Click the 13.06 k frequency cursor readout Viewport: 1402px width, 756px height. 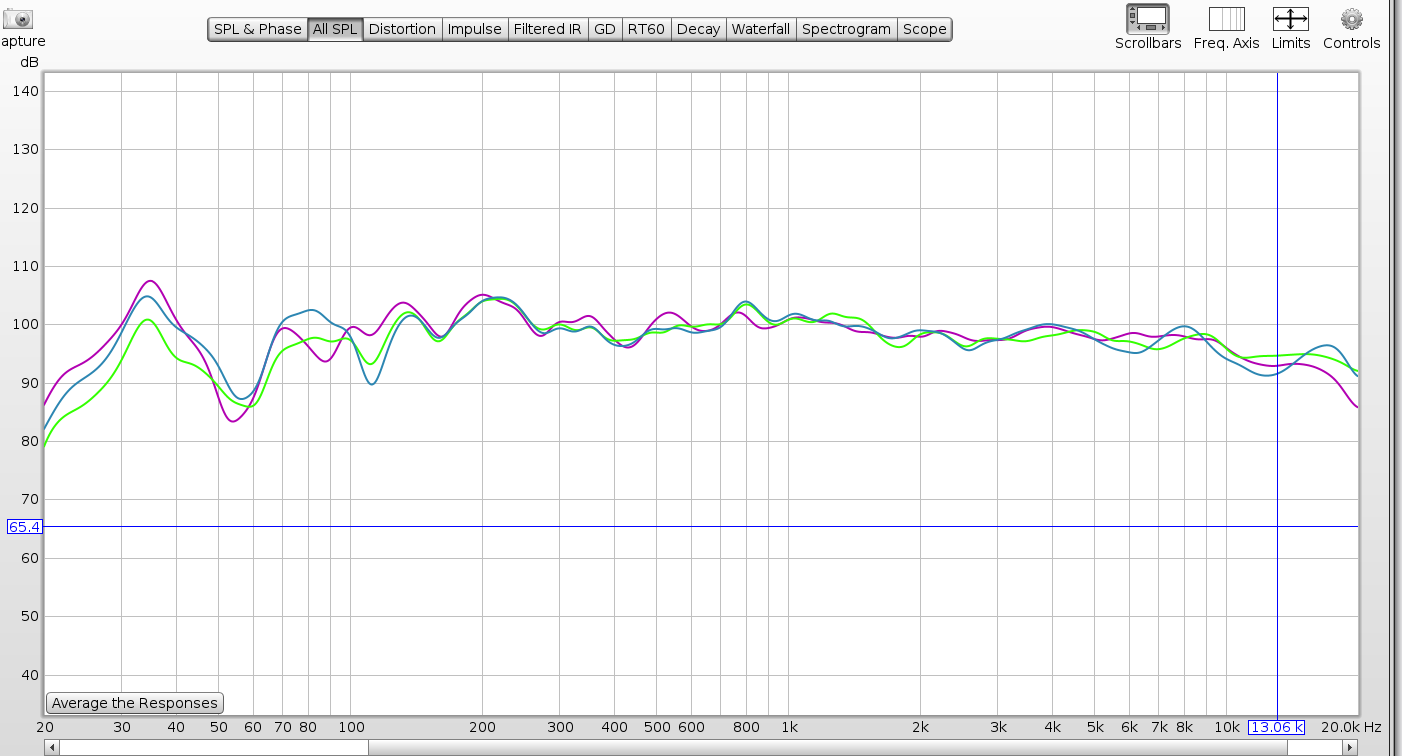click(x=1277, y=727)
